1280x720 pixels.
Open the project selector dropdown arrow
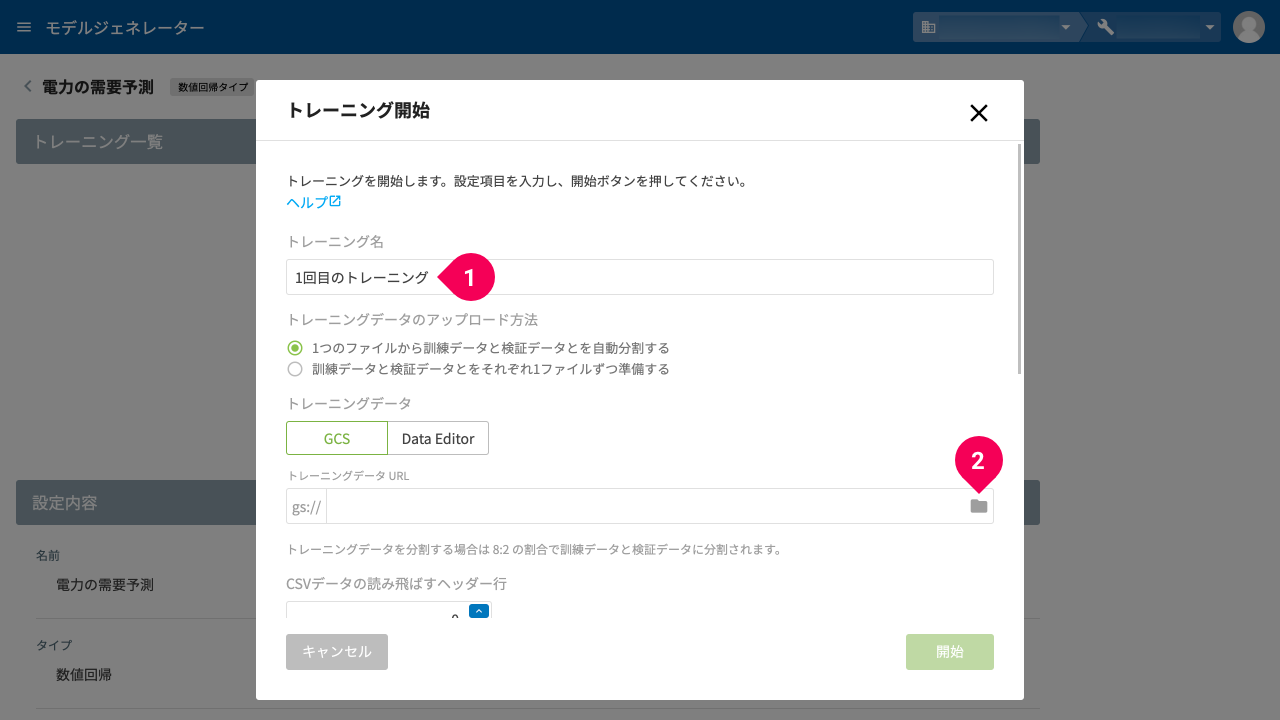[1211, 27]
